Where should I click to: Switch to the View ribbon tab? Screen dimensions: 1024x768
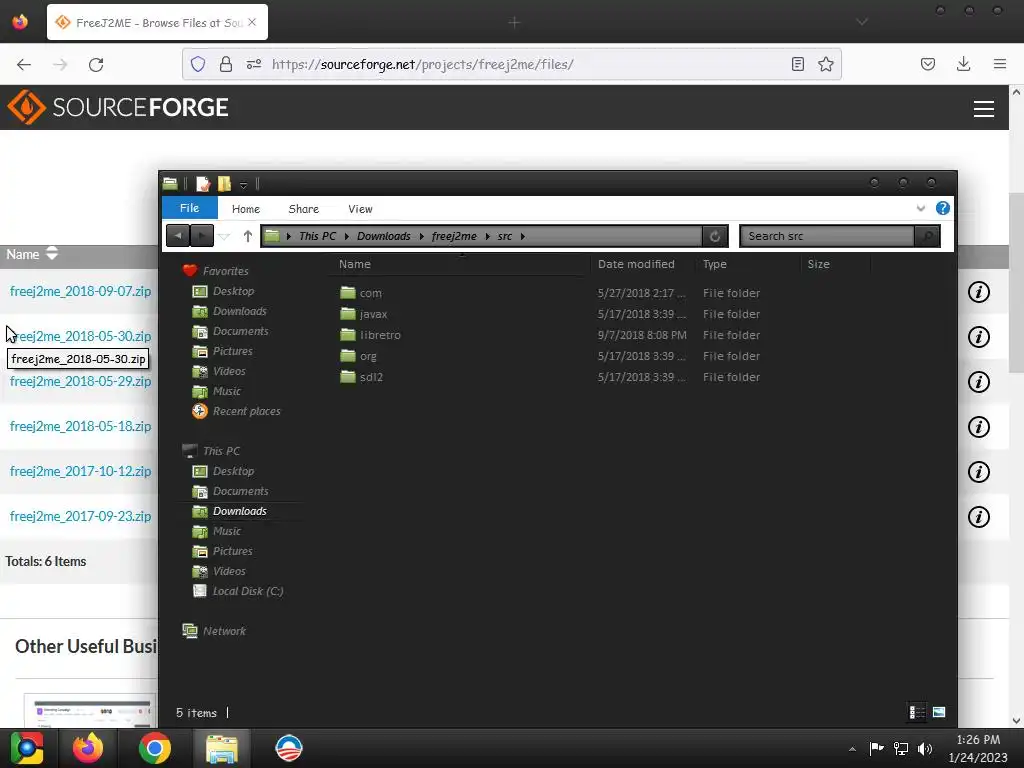pyautogui.click(x=360, y=209)
